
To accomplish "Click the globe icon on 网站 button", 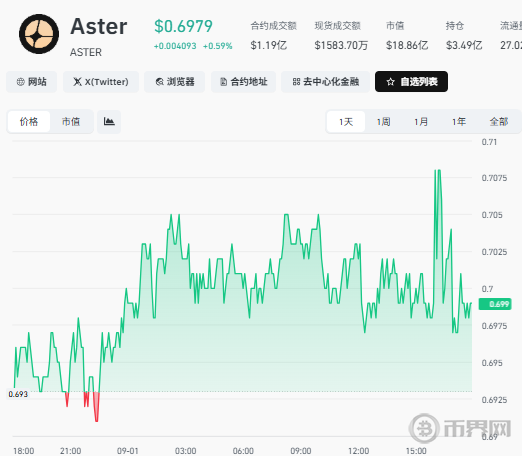I will point(21,82).
